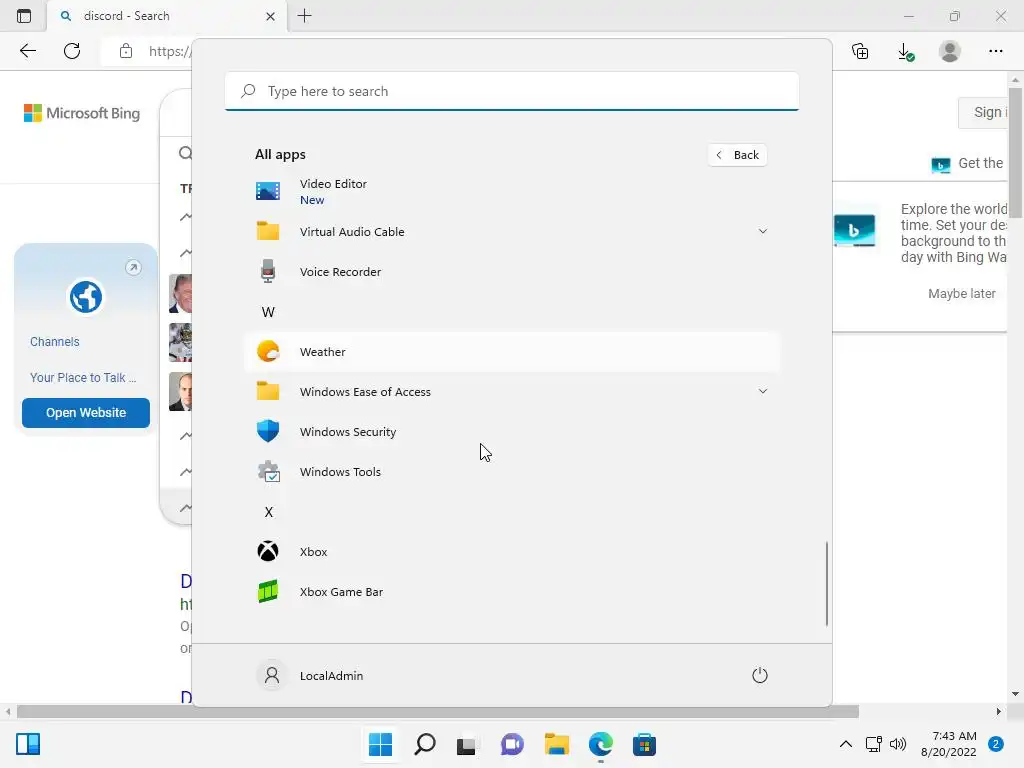This screenshot has height=768, width=1024.
Task: Jump to letter W section header
Action: [268, 312]
